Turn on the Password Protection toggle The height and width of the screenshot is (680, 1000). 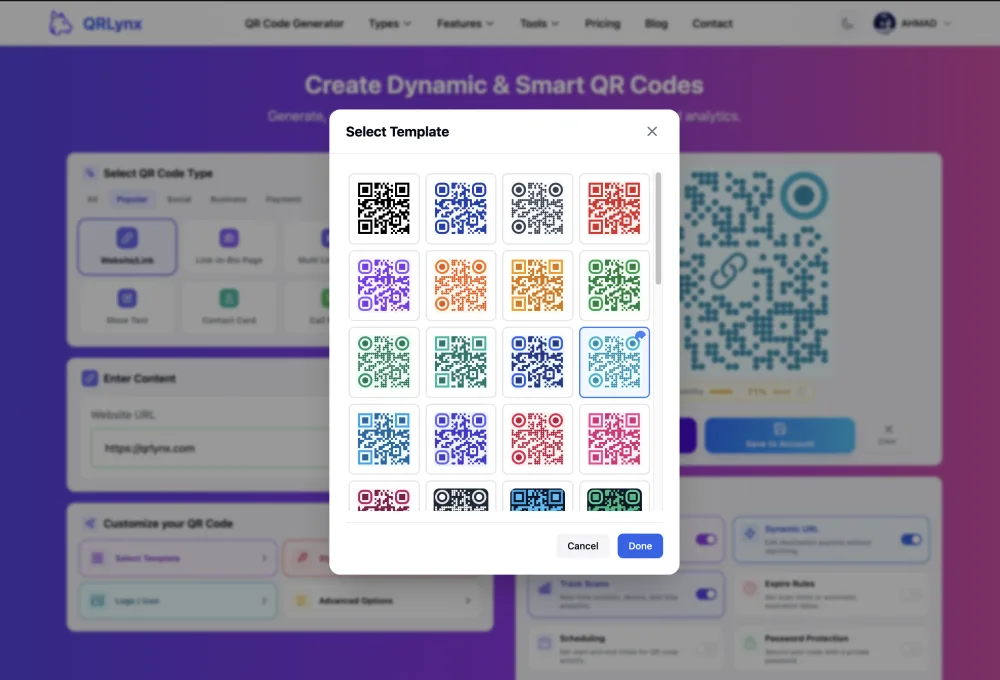pyautogui.click(x=910, y=648)
